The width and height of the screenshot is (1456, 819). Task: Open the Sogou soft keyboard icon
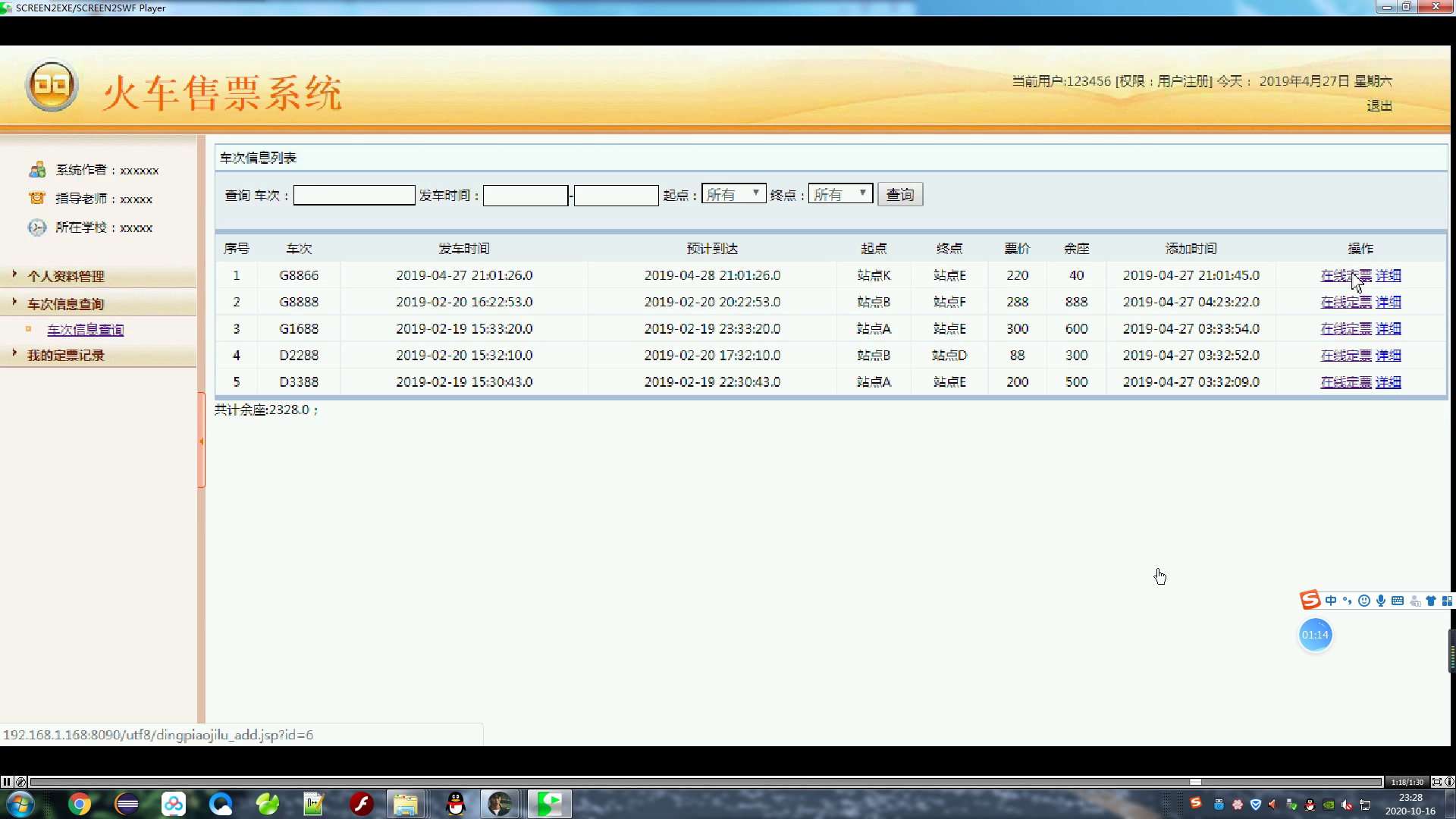point(1398,601)
